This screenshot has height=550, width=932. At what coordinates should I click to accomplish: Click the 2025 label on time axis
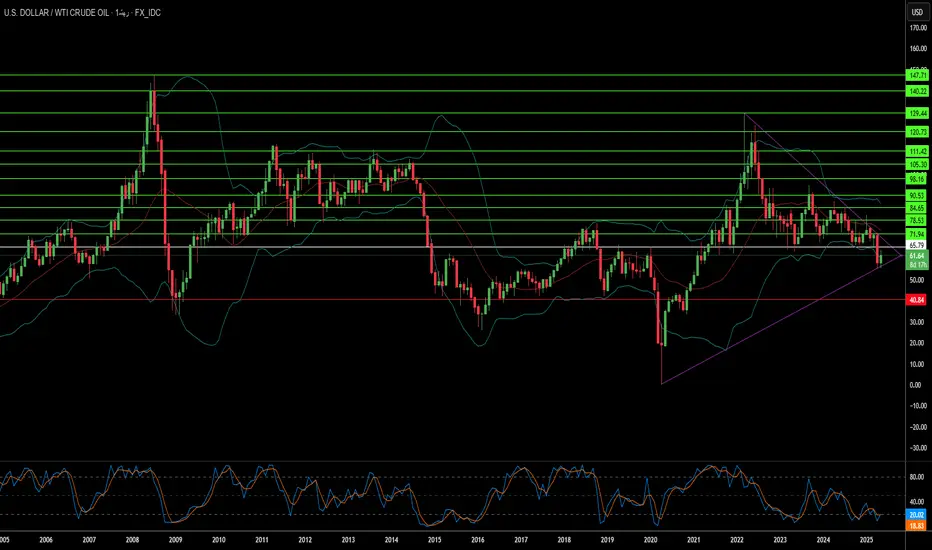866,540
